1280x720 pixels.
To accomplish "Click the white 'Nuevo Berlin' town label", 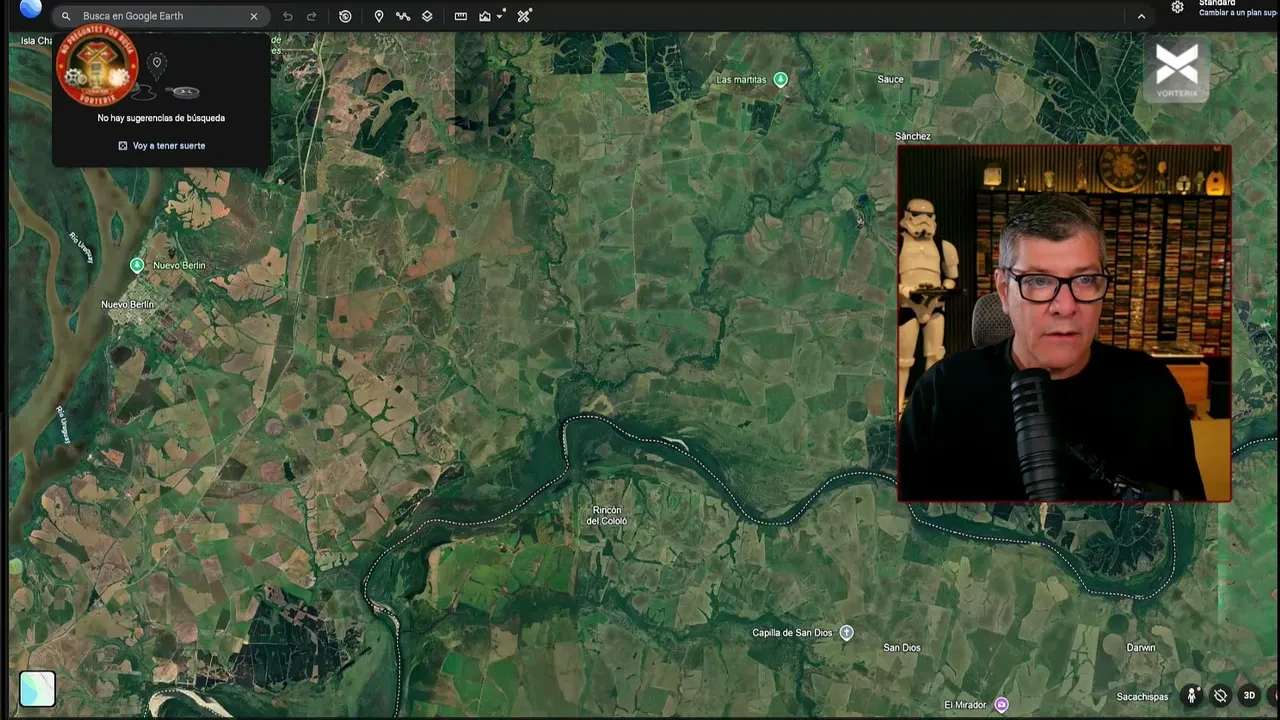I will tap(128, 304).
